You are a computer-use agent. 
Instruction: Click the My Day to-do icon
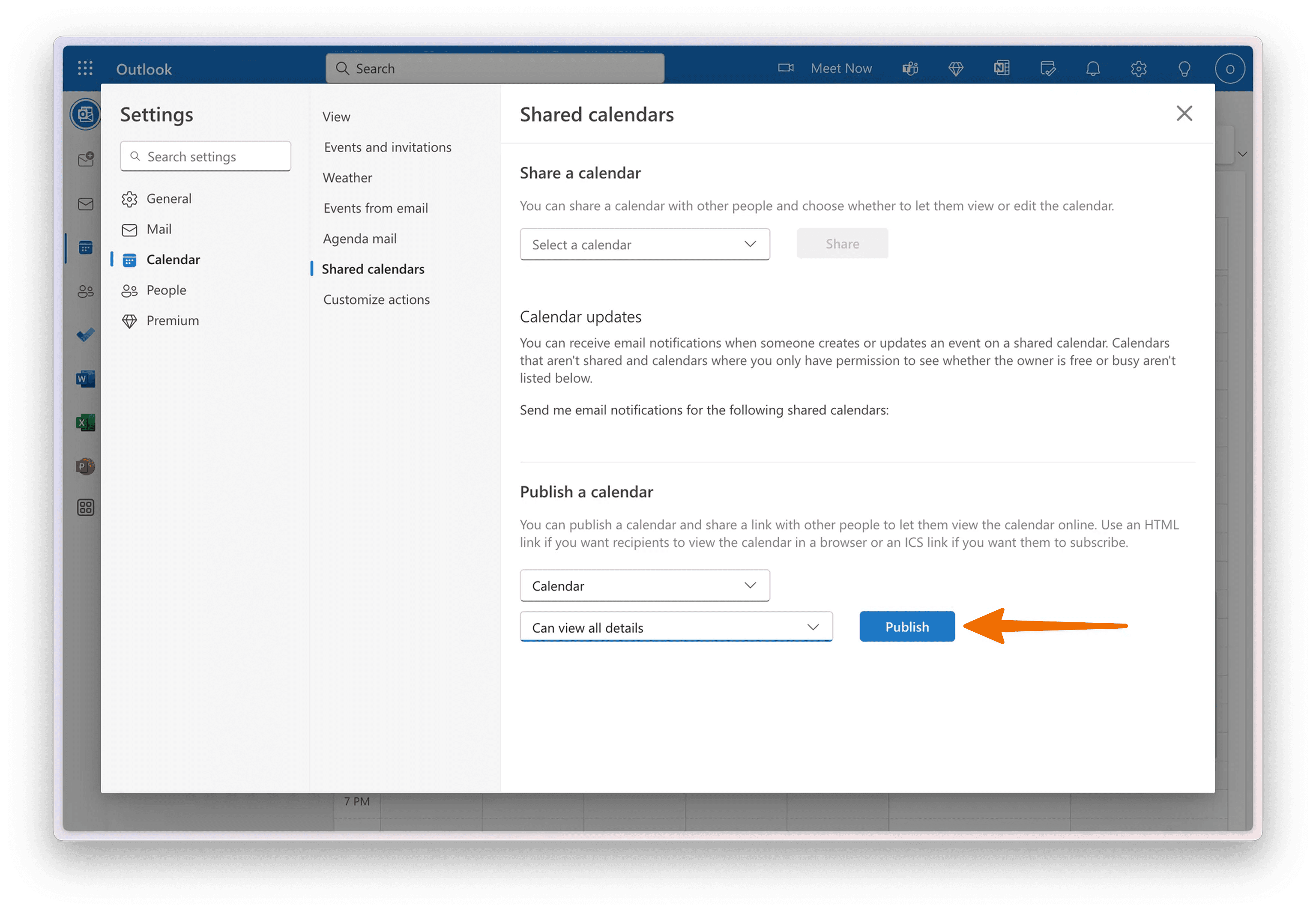[1048, 69]
